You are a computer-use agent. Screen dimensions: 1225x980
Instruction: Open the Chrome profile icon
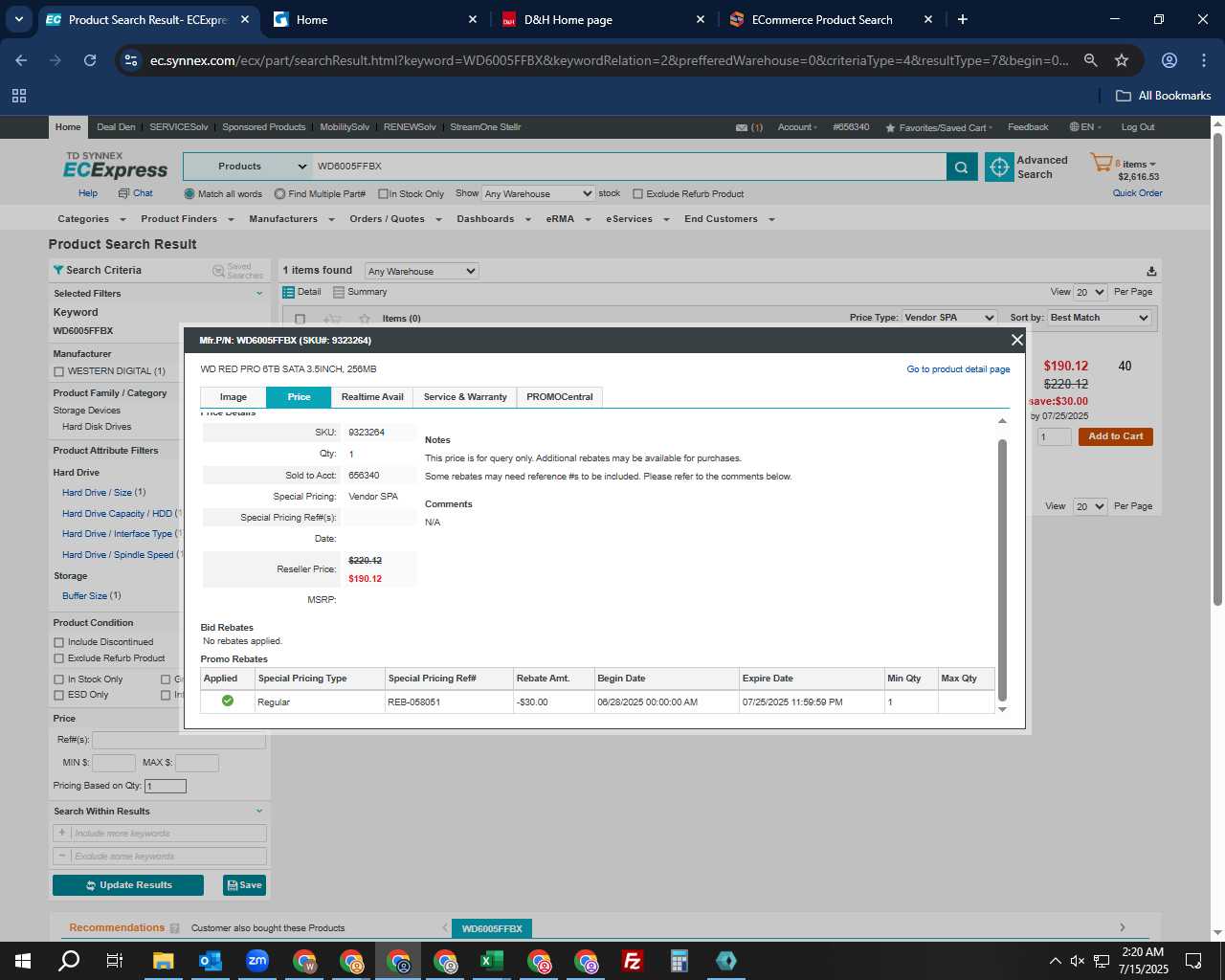[1169, 60]
